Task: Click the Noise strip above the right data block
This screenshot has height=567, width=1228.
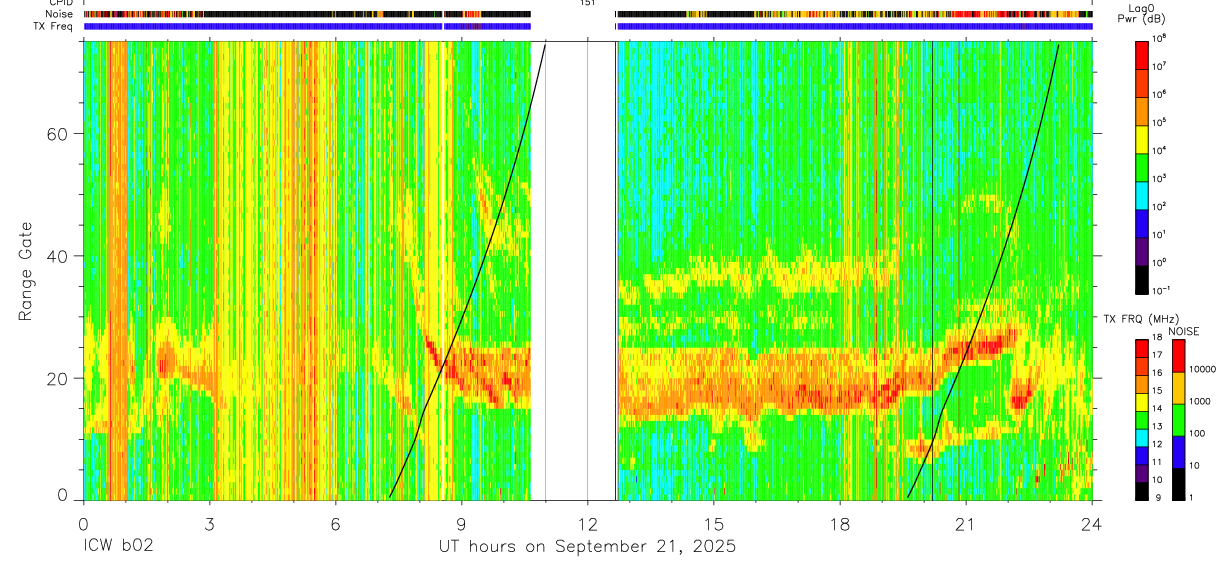Action: [x=855, y=14]
